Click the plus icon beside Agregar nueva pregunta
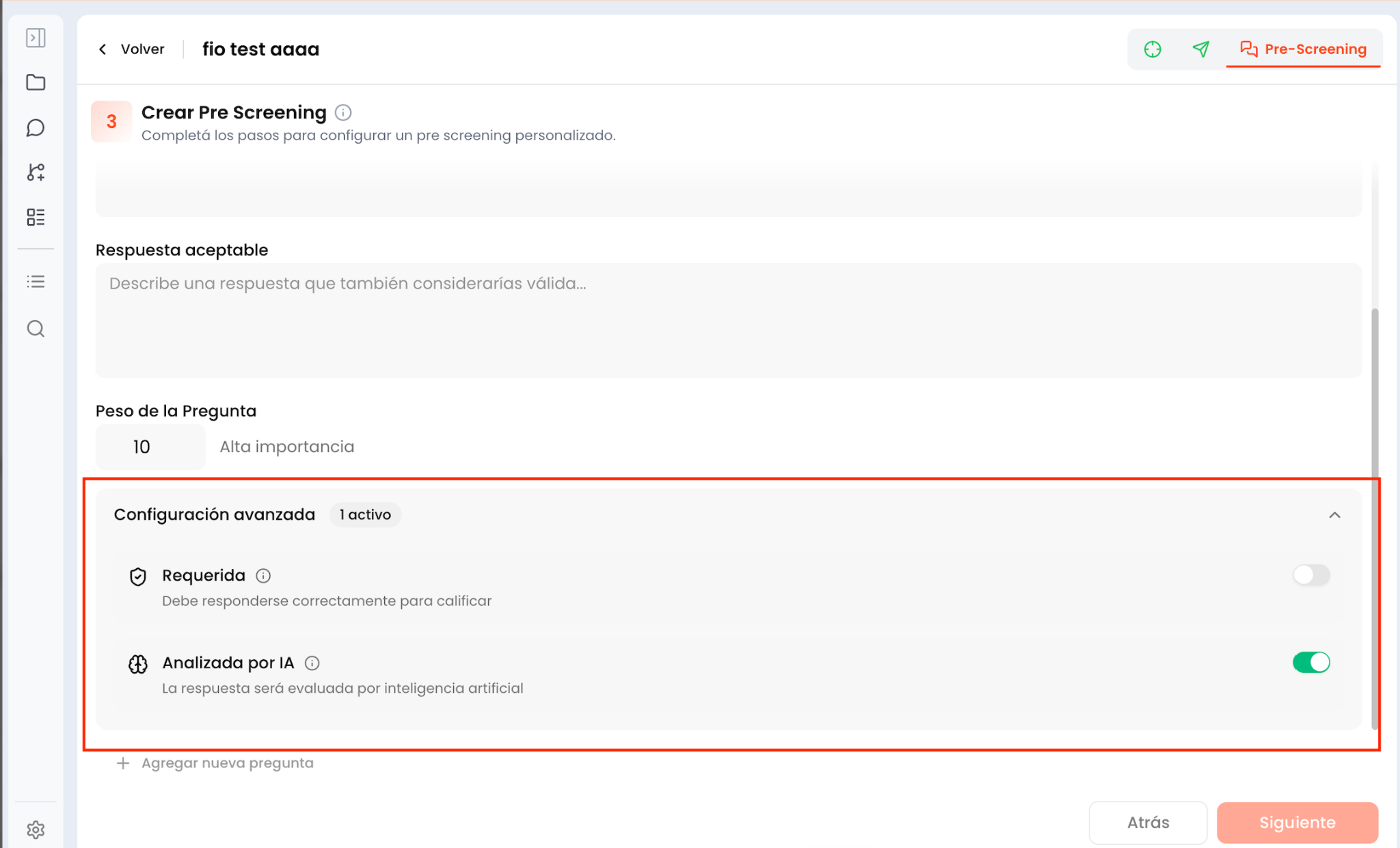This screenshot has width=1400, height=848. [x=123, y=763]
